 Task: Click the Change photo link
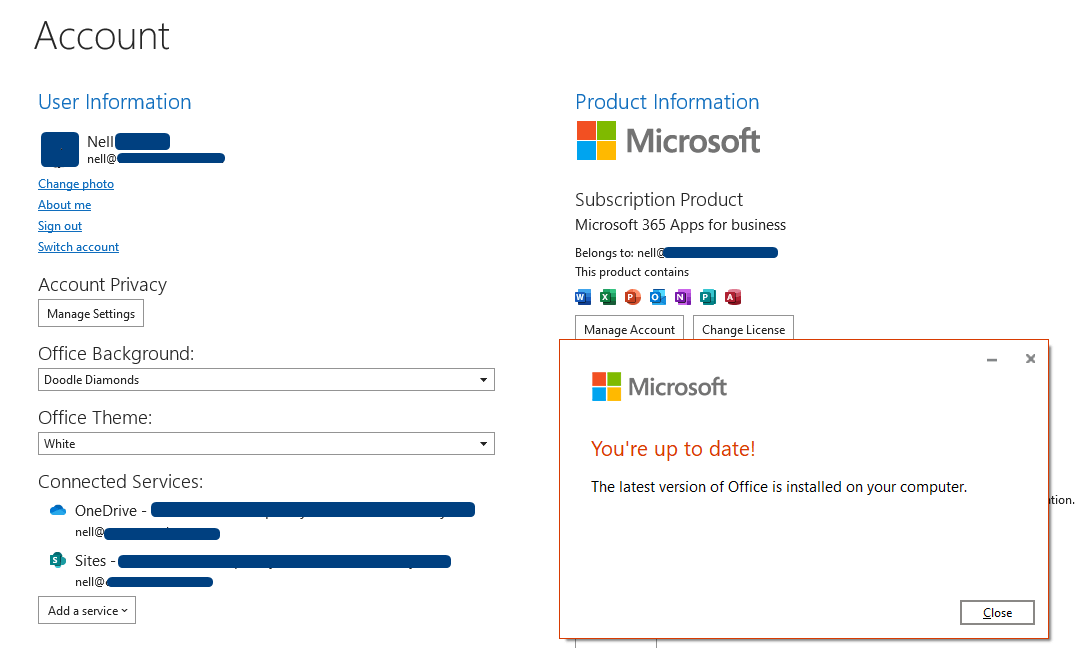75,184
